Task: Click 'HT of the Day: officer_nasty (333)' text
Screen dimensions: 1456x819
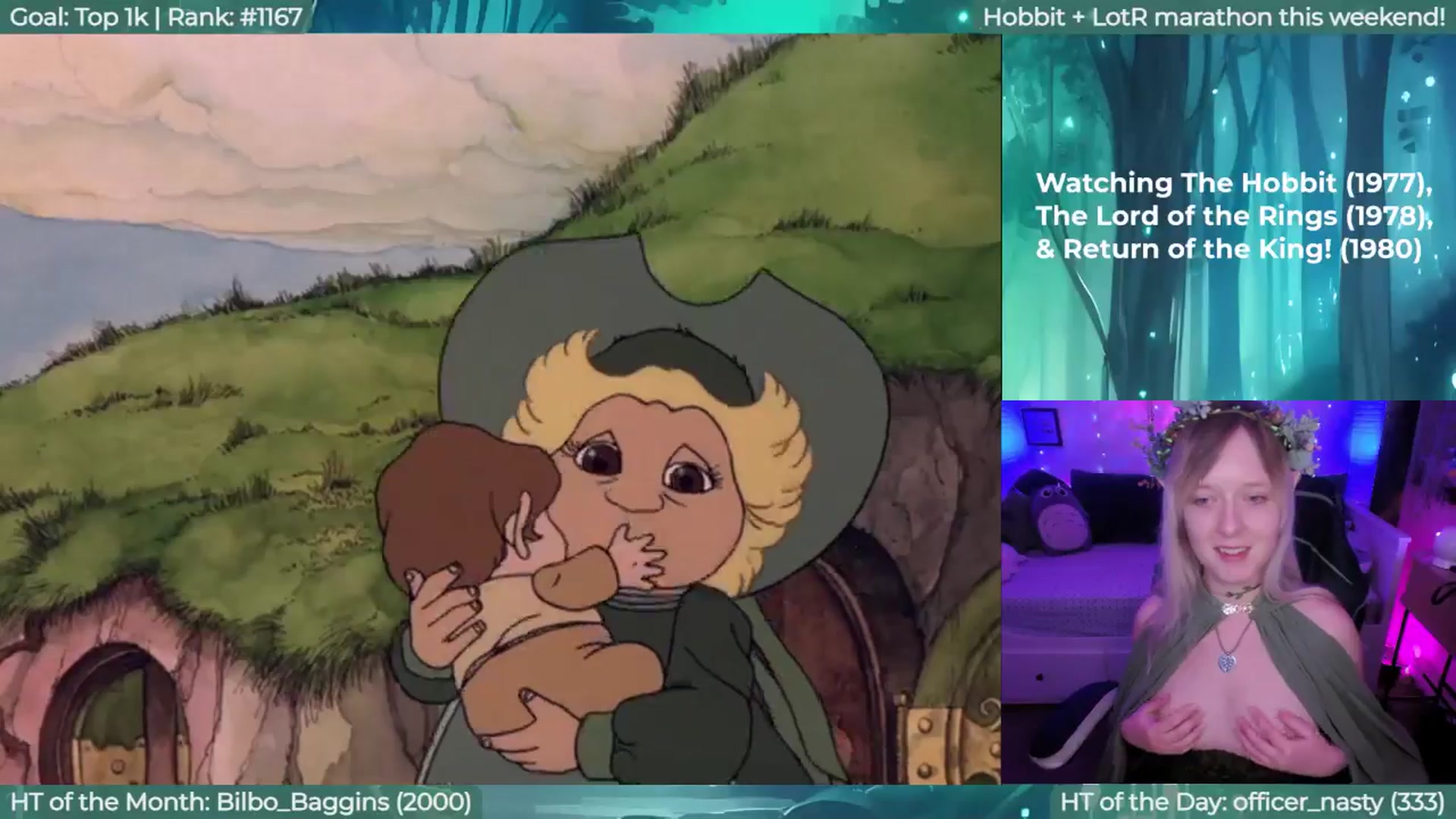Action: [1252, 802]
